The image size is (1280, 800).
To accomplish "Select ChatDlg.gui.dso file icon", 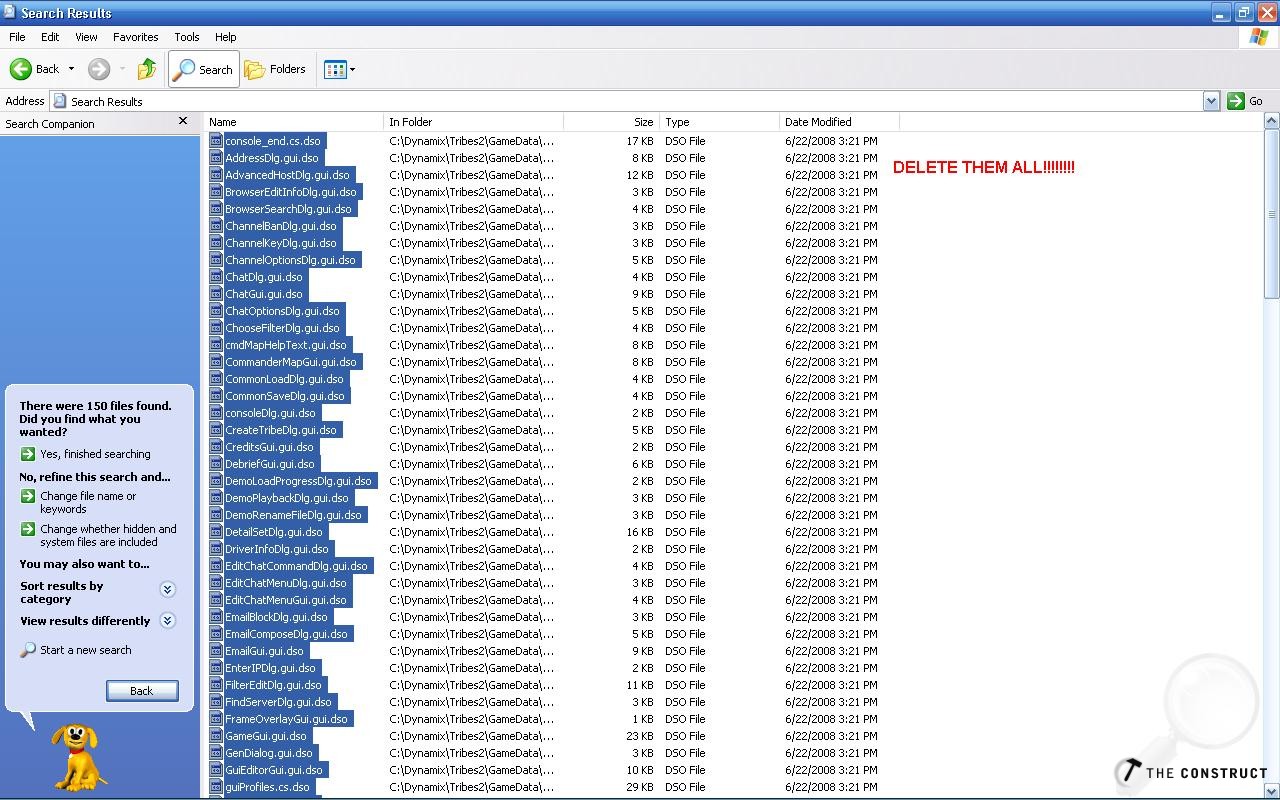I will coord(216,277).
